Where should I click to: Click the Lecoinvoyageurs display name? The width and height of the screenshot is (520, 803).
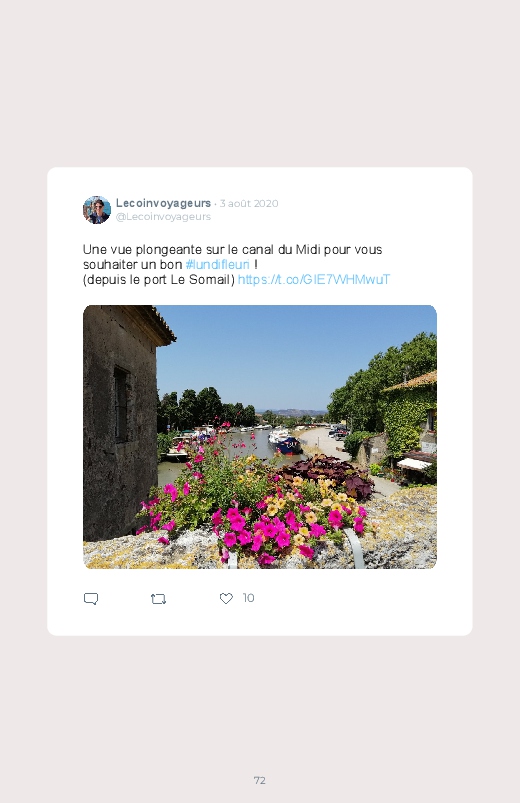click(163, 203)
